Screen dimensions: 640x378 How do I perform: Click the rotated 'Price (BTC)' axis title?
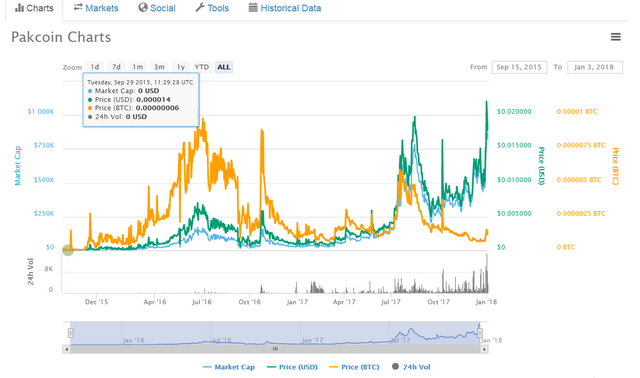click(x=616, y=166)
